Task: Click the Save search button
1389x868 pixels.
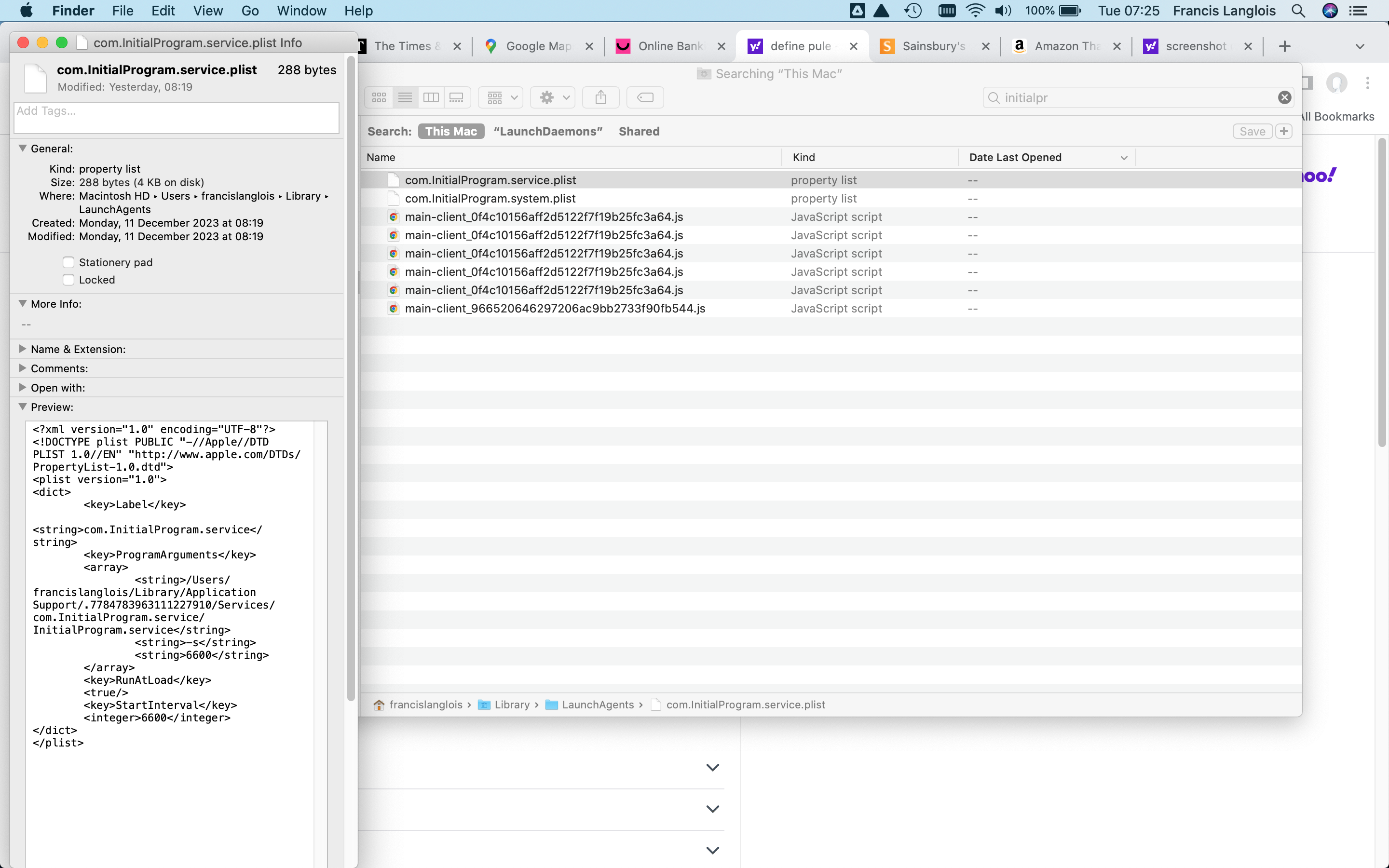Action: click(1252, 131)
